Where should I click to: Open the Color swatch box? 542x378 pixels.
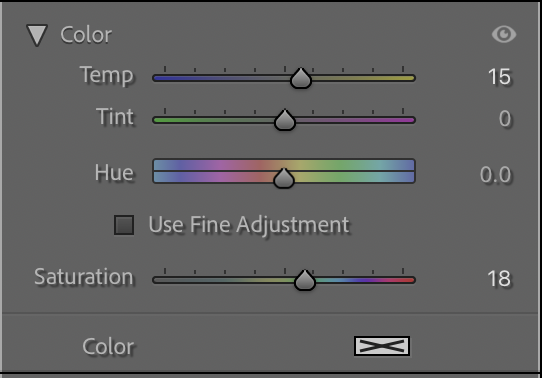pyautogui.click(x=382, y=346)
